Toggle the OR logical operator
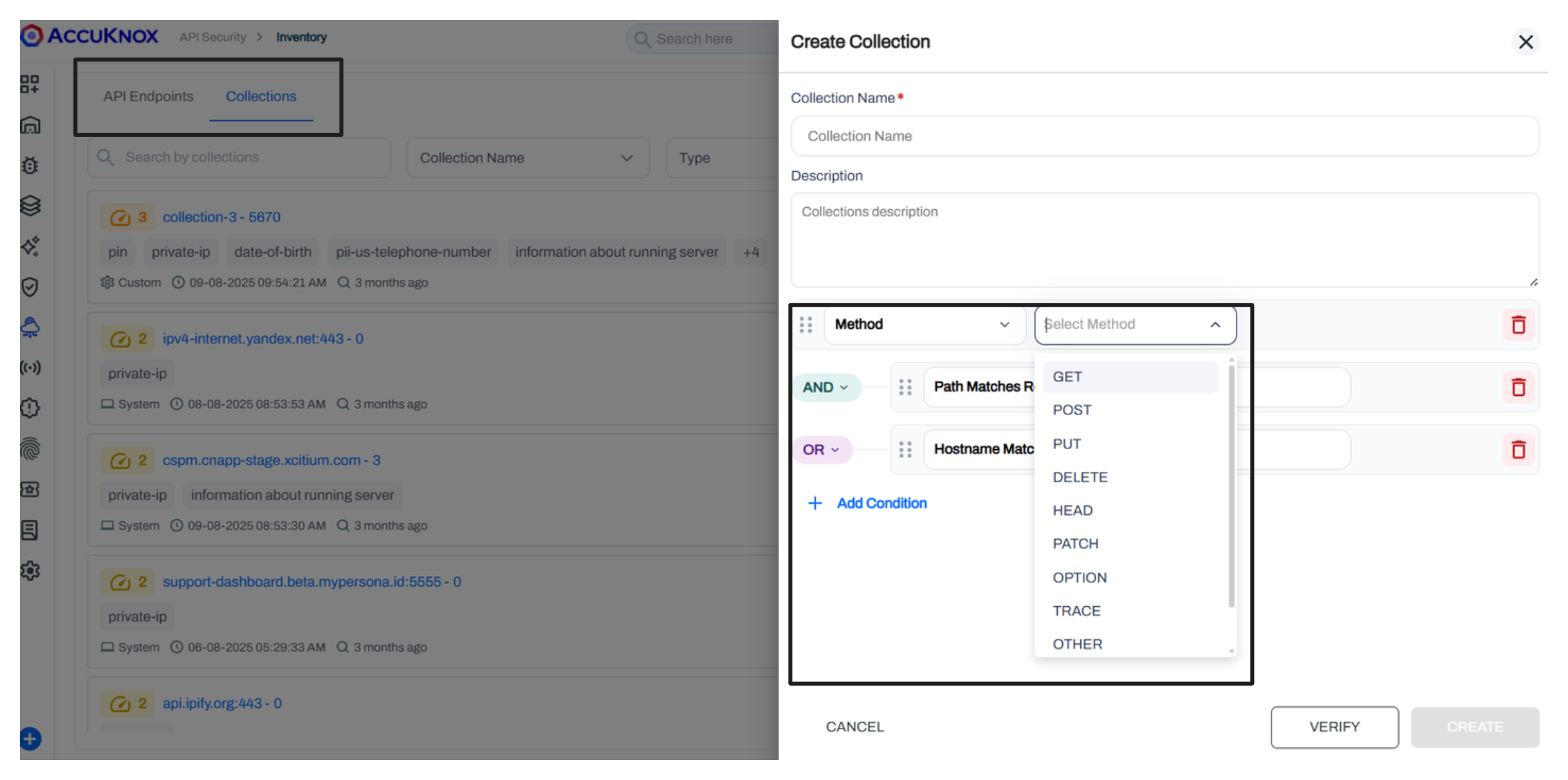Screen dimensions: 1568x780 821,450
